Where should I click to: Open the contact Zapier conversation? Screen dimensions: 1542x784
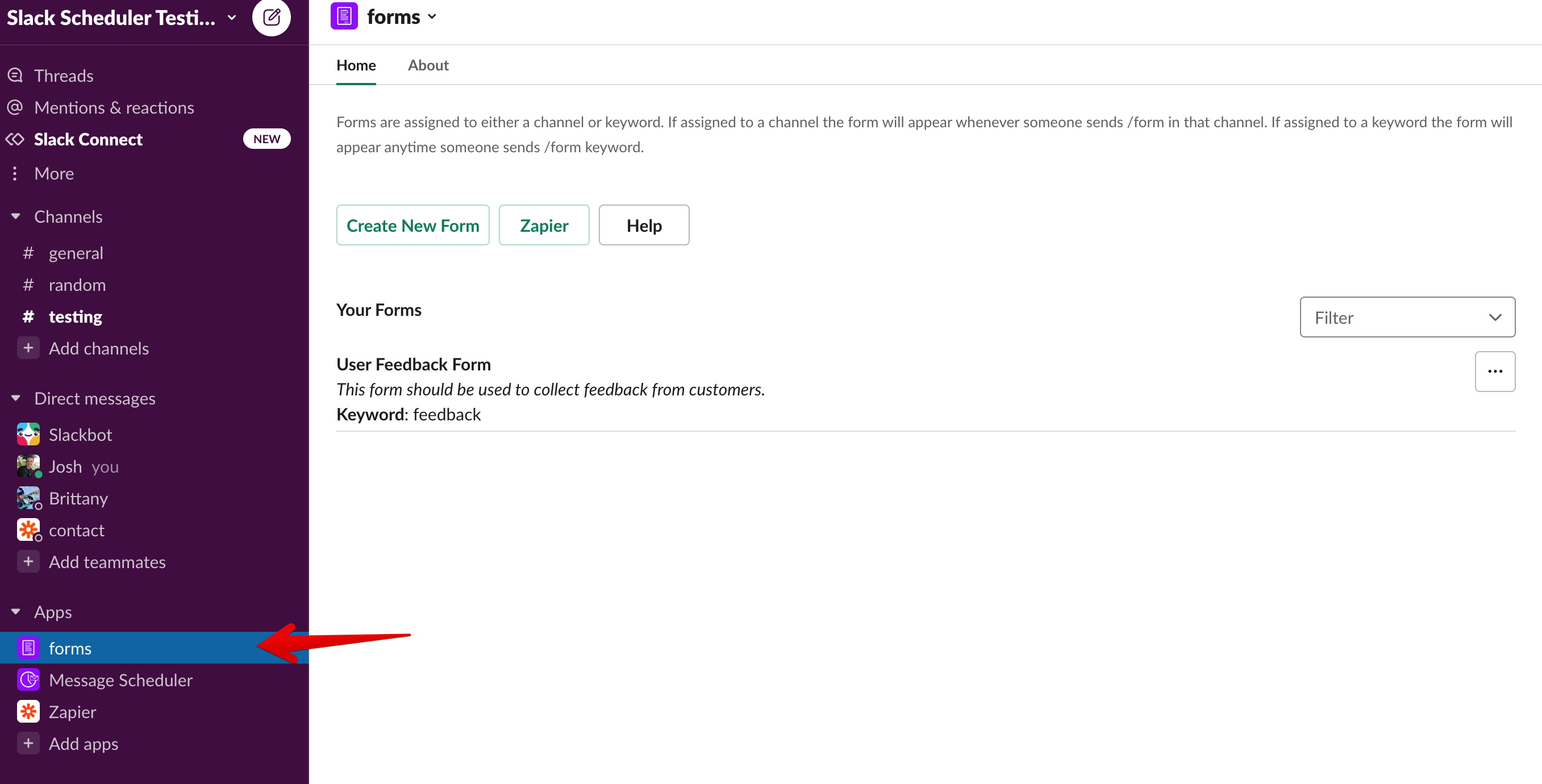coord(77,529)
